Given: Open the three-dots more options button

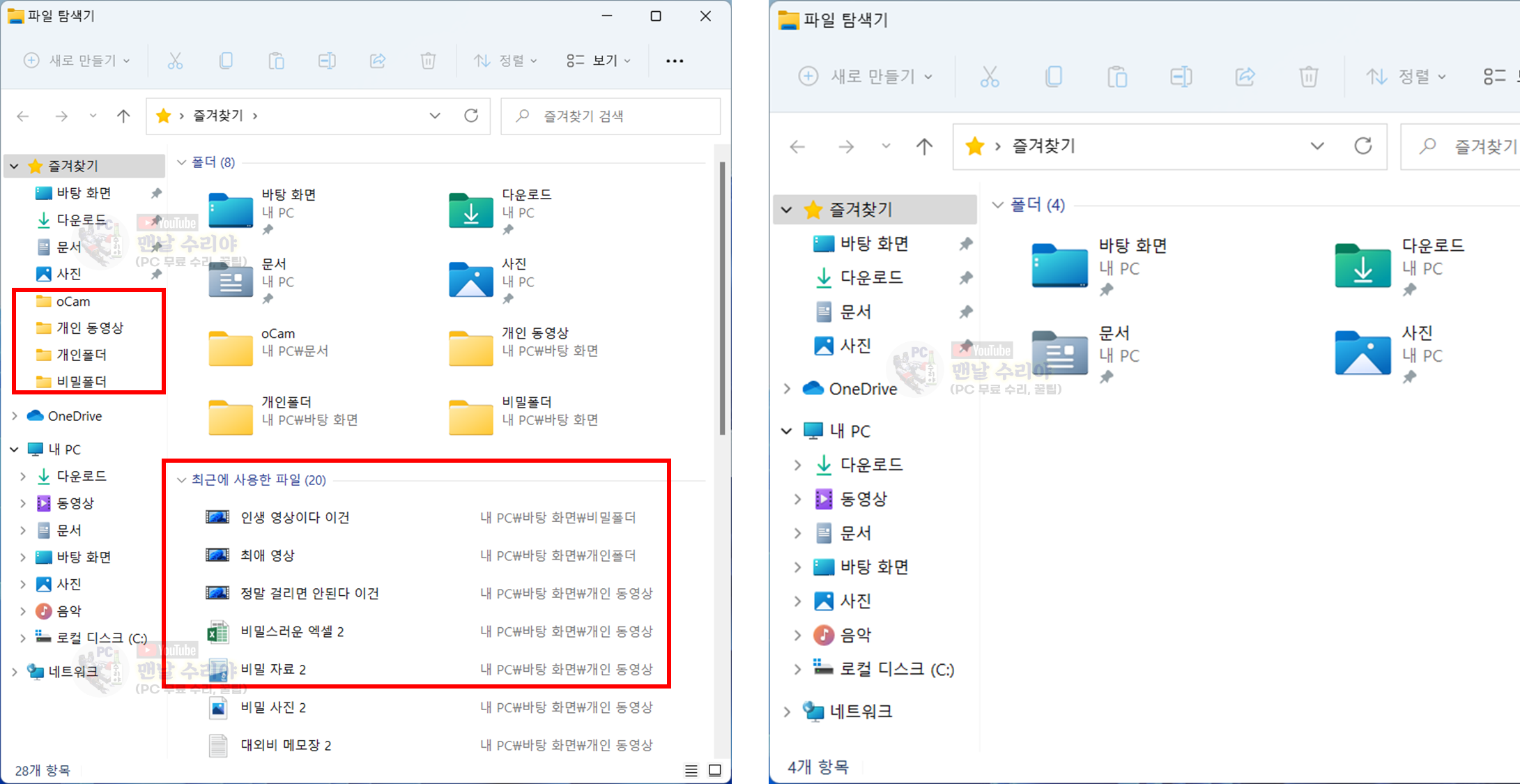Looking at the screenshot, I should 674,61.
